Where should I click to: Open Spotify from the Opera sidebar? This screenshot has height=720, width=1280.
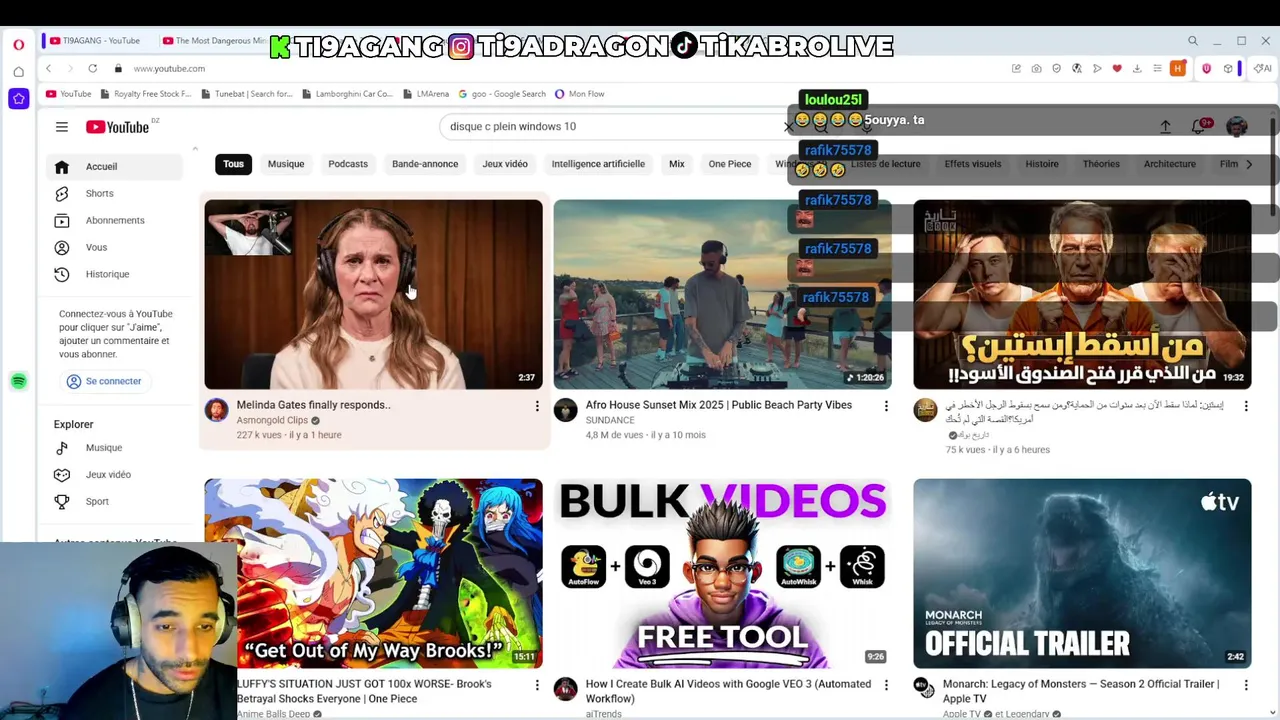[18, 381]
